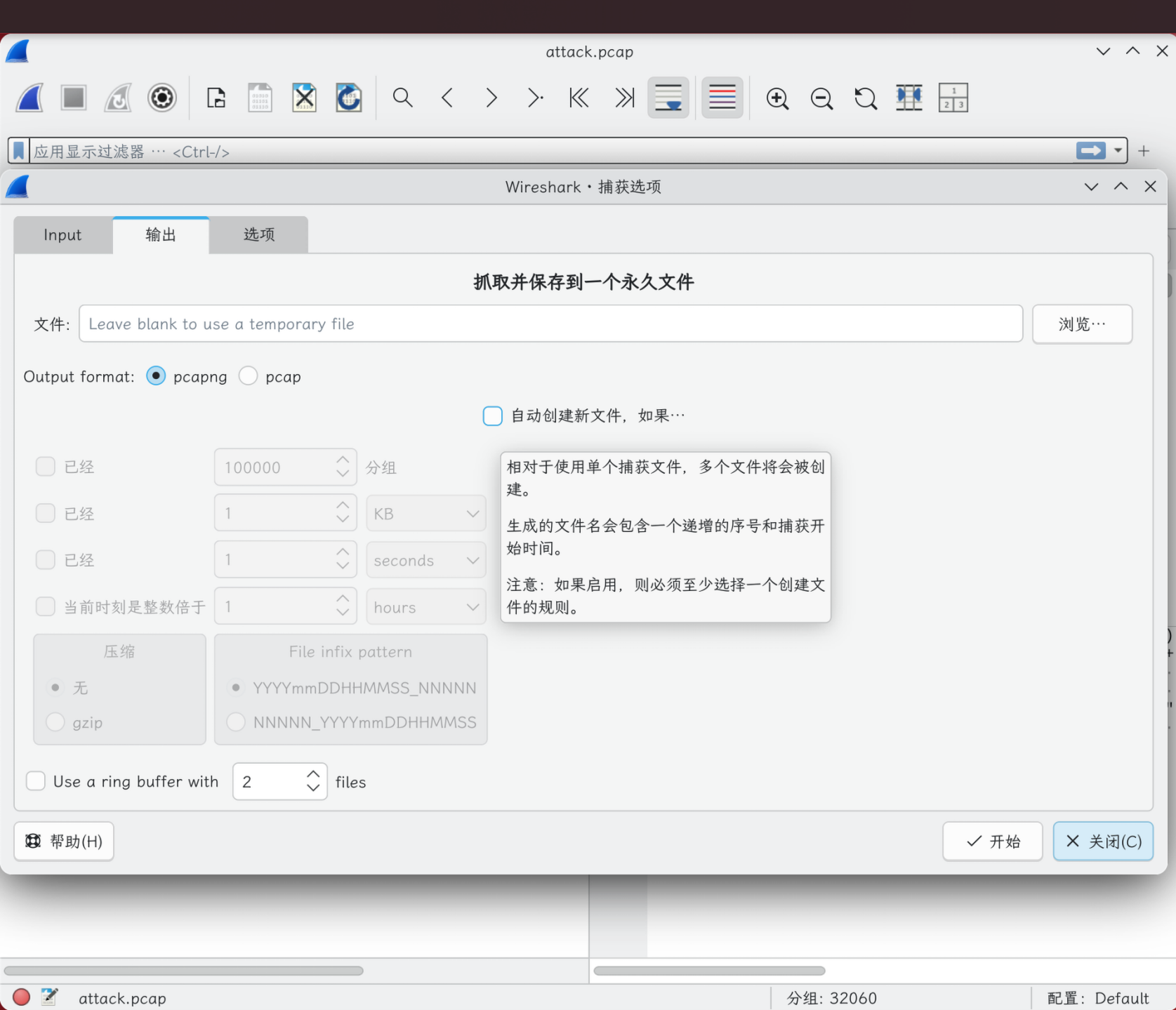The height and width of the screenshot is (1010, 1176).
Task: Click the restart capture icon
Action: tap(118, 98)
